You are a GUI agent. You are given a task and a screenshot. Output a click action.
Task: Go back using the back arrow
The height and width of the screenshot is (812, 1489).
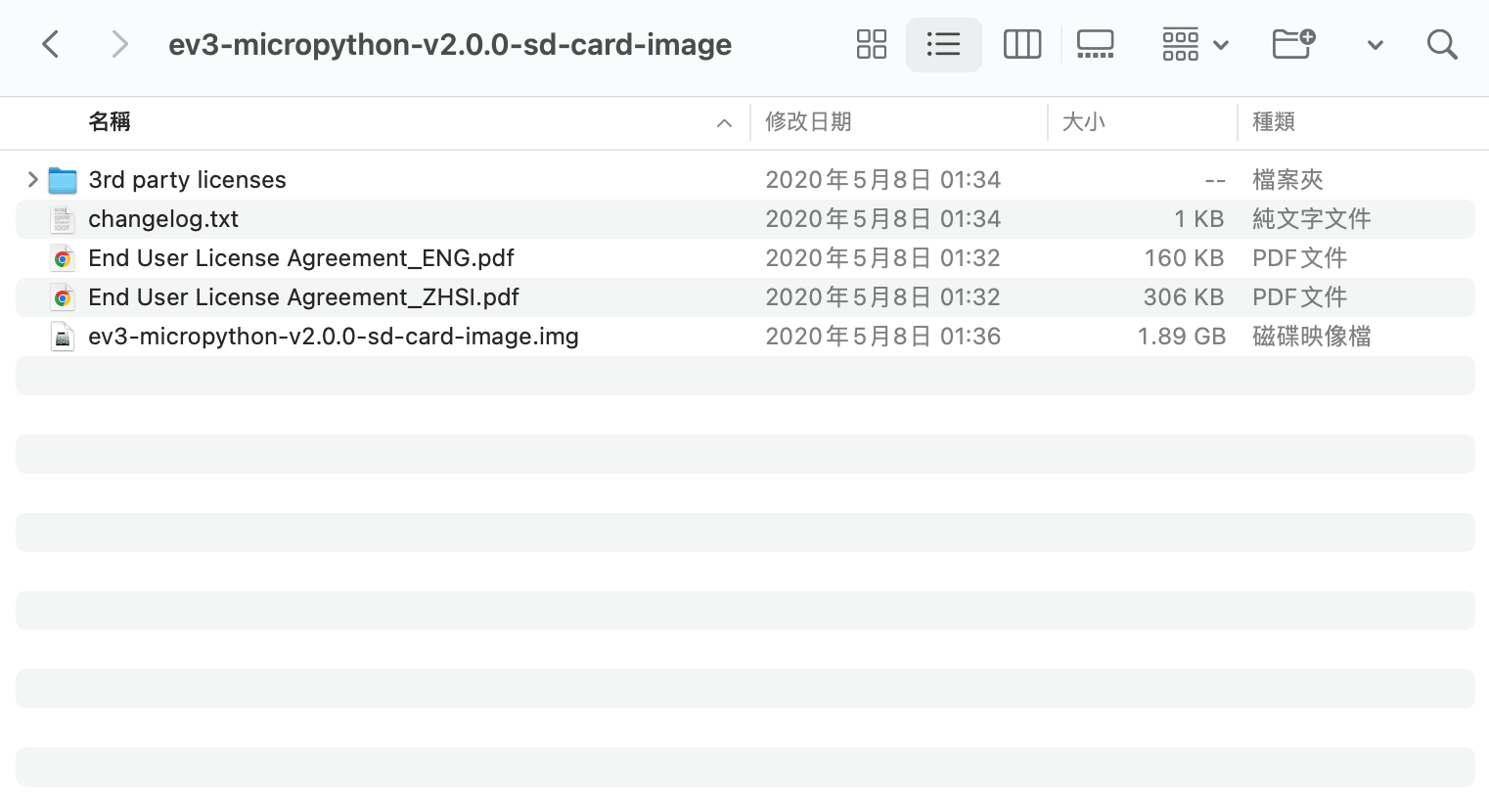[50, 44]
